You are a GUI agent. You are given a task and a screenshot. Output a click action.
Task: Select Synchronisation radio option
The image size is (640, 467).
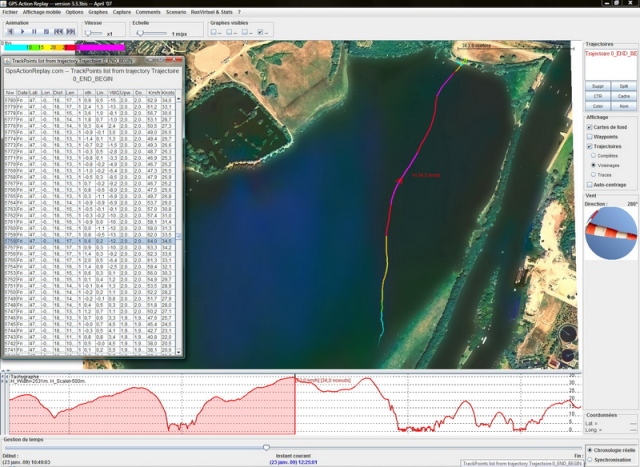[590, 460]
